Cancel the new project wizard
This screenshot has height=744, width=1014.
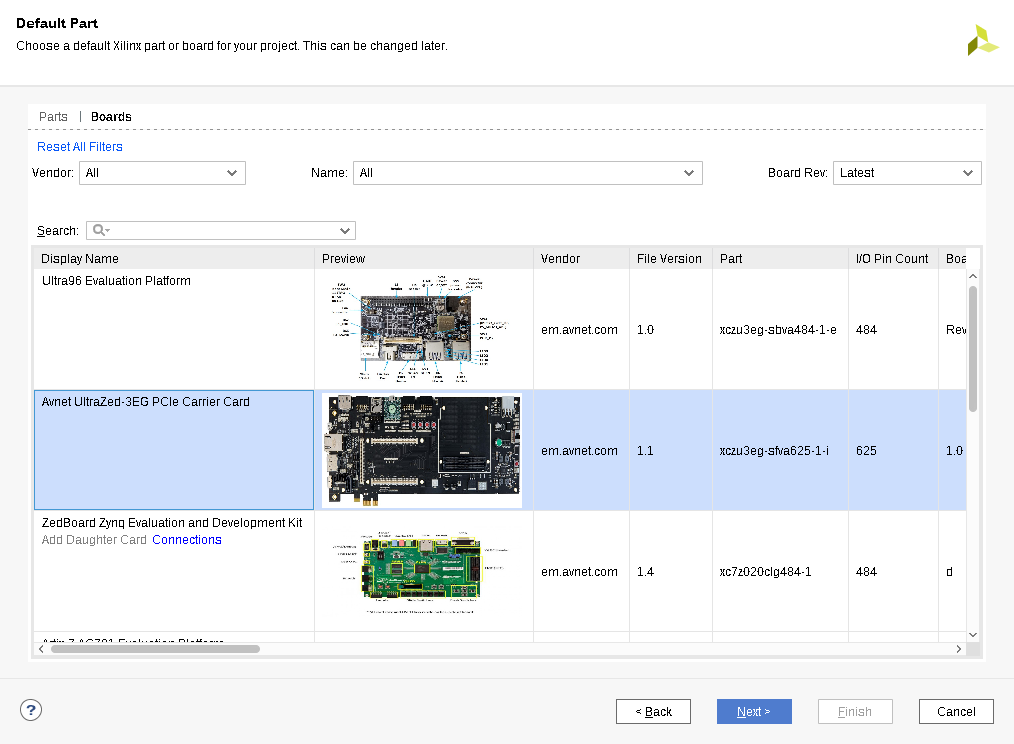tap(955, 711)
